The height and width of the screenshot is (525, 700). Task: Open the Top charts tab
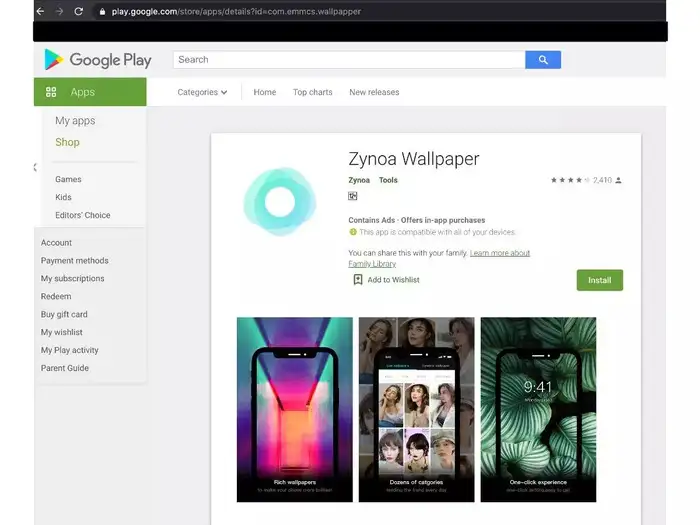pos(312,92)
